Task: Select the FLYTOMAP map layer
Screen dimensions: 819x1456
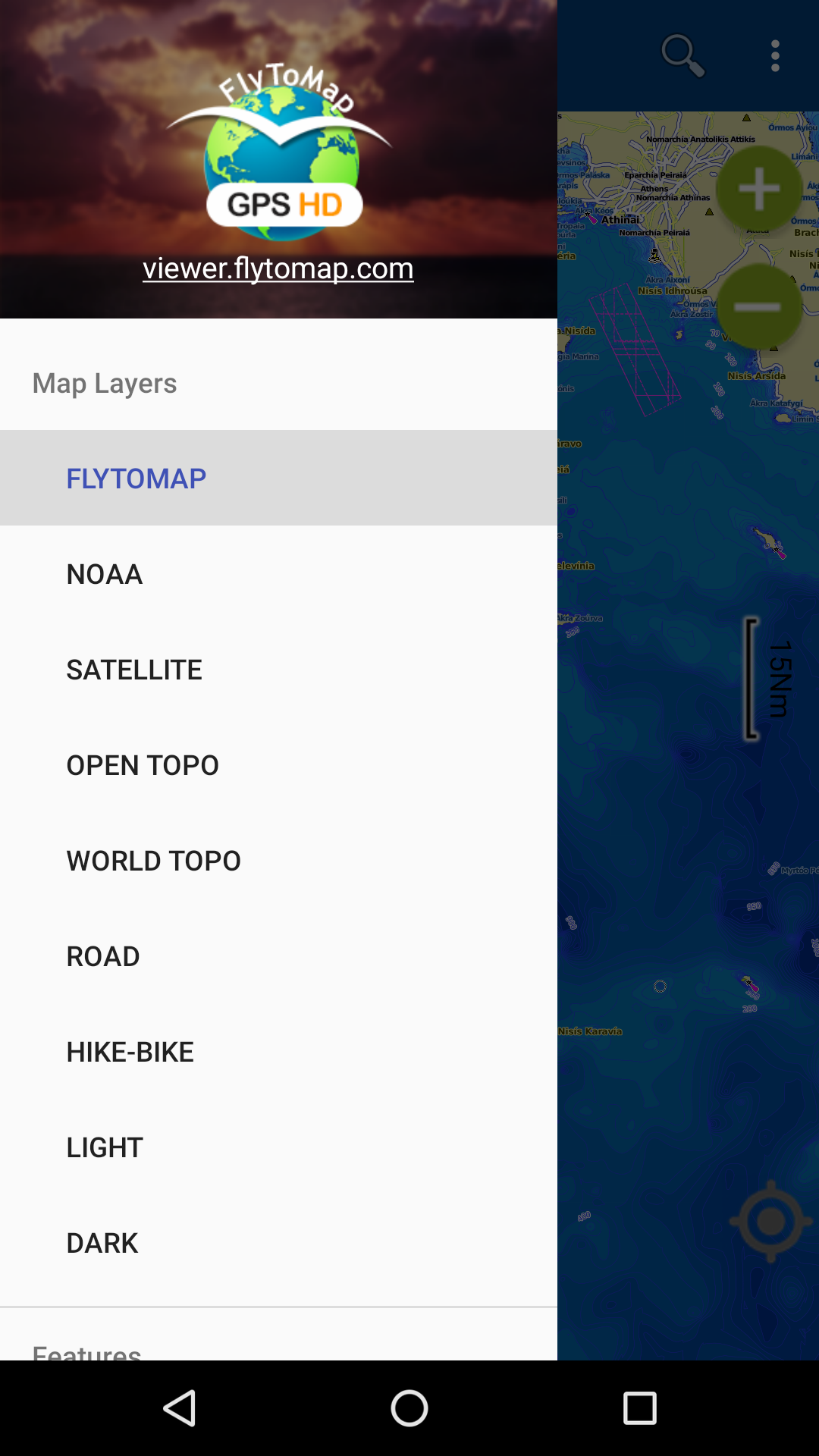Action: 278,478
